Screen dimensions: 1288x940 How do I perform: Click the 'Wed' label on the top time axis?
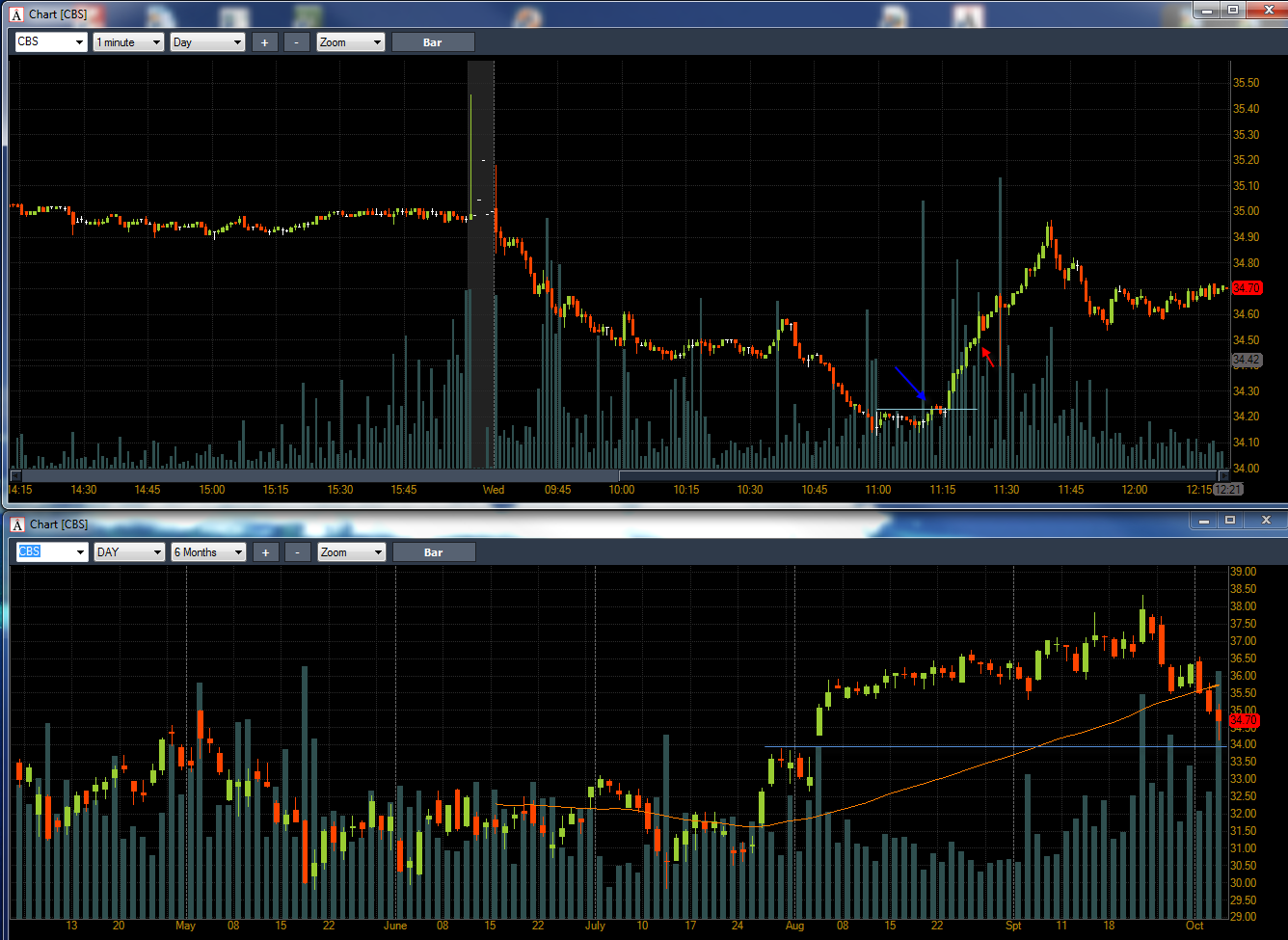coord(494,490)
